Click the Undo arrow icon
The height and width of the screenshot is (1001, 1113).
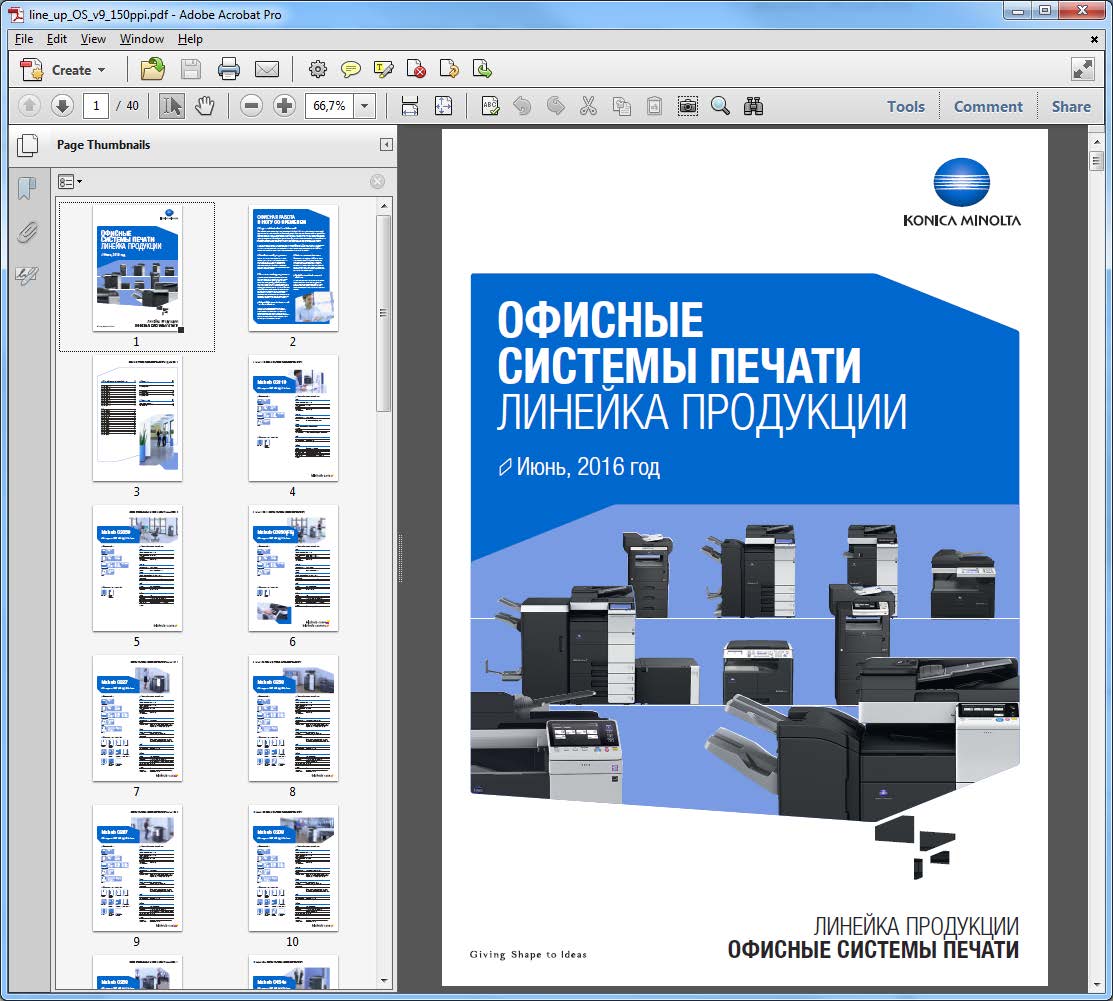(x=522, y=106)
